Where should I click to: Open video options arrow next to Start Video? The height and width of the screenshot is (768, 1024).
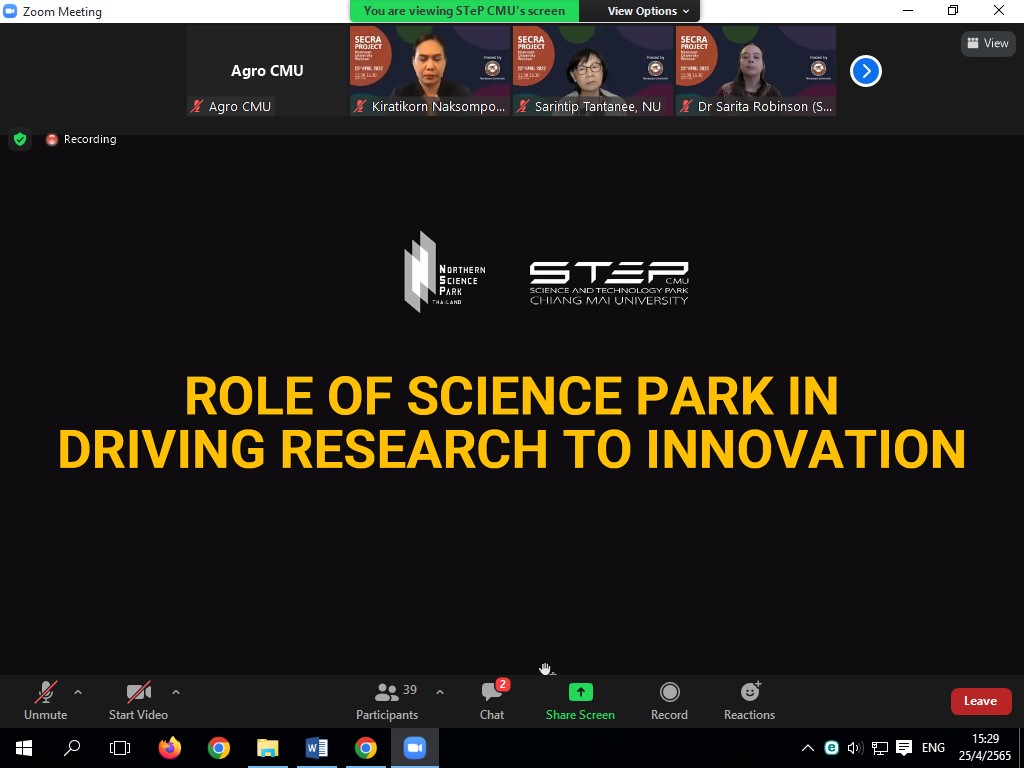coord(176,692)
